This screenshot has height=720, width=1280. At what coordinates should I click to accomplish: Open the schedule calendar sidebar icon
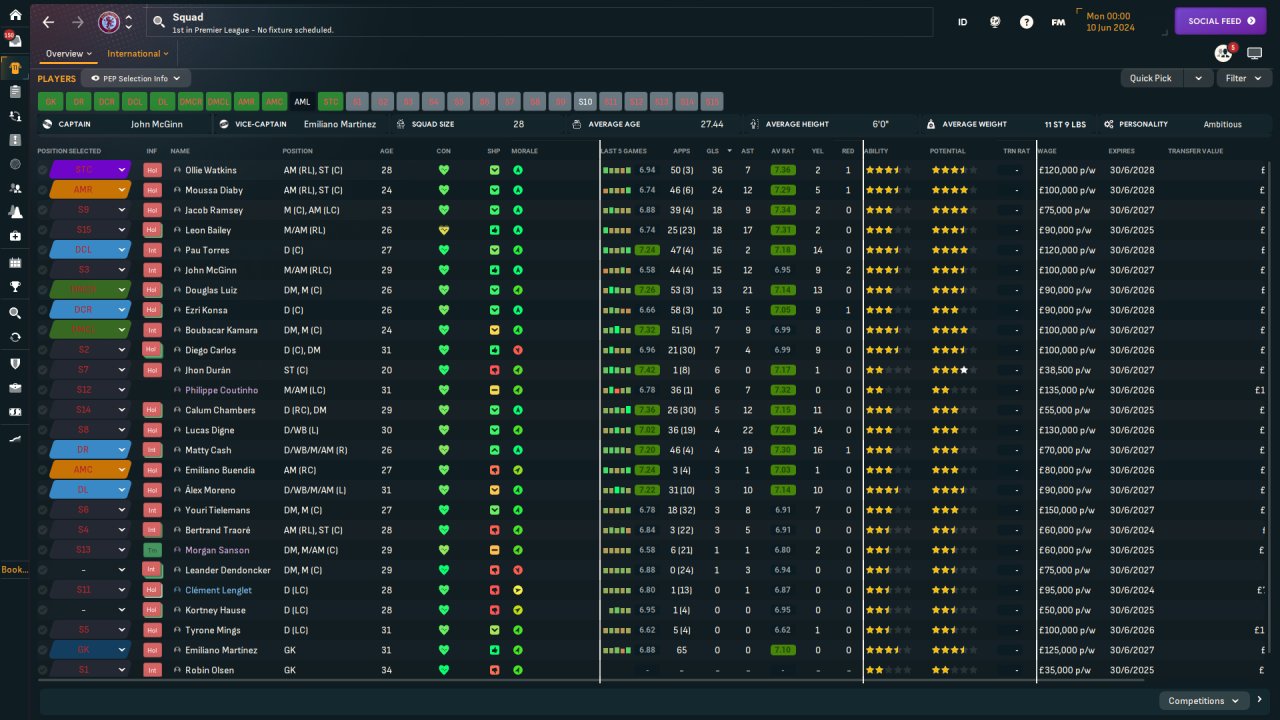tap(15, 262)
